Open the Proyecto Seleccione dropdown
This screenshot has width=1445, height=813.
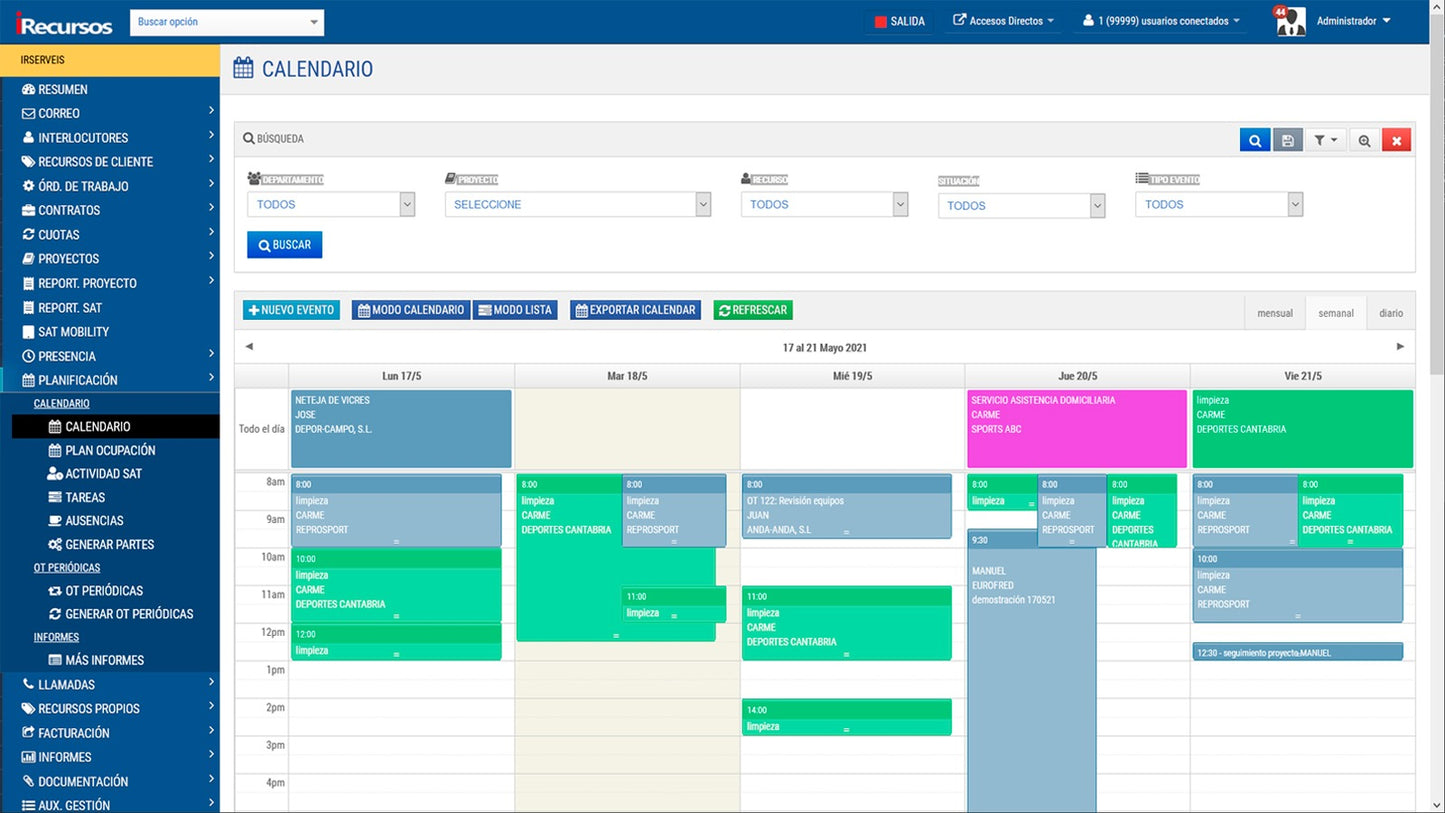577,204
